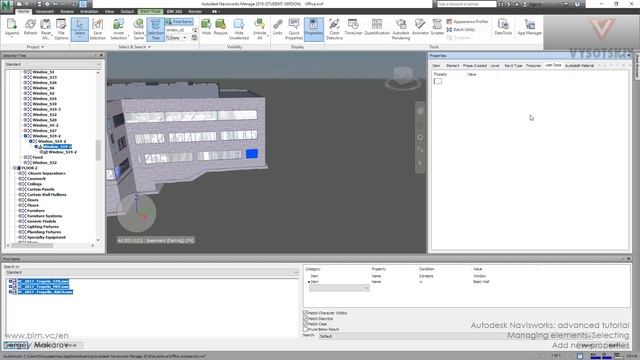Open Appearance Profiler
This screenshot has height=360, width=640.
(x=467, y=22)
